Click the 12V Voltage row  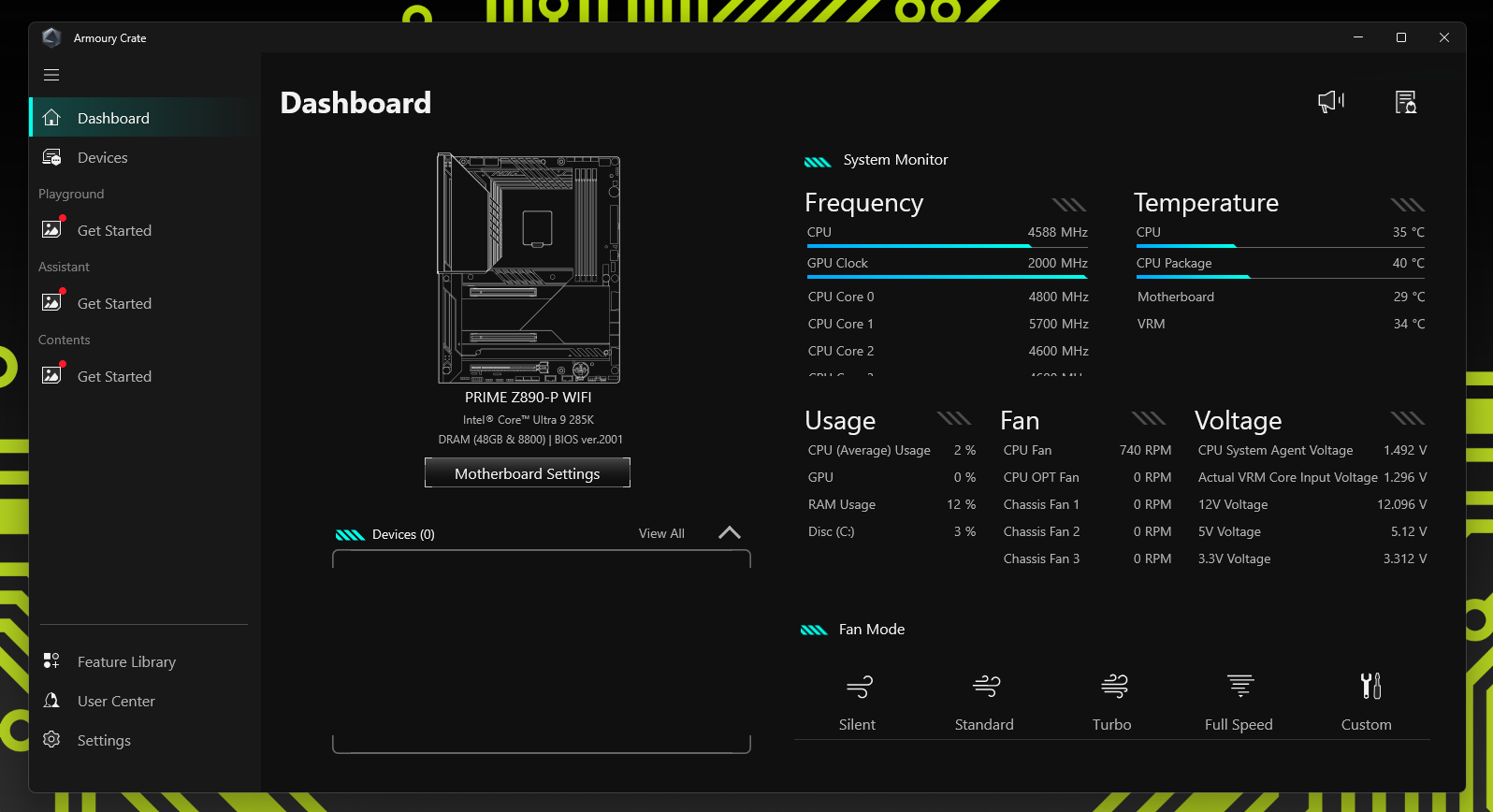tap(1312, 504)
